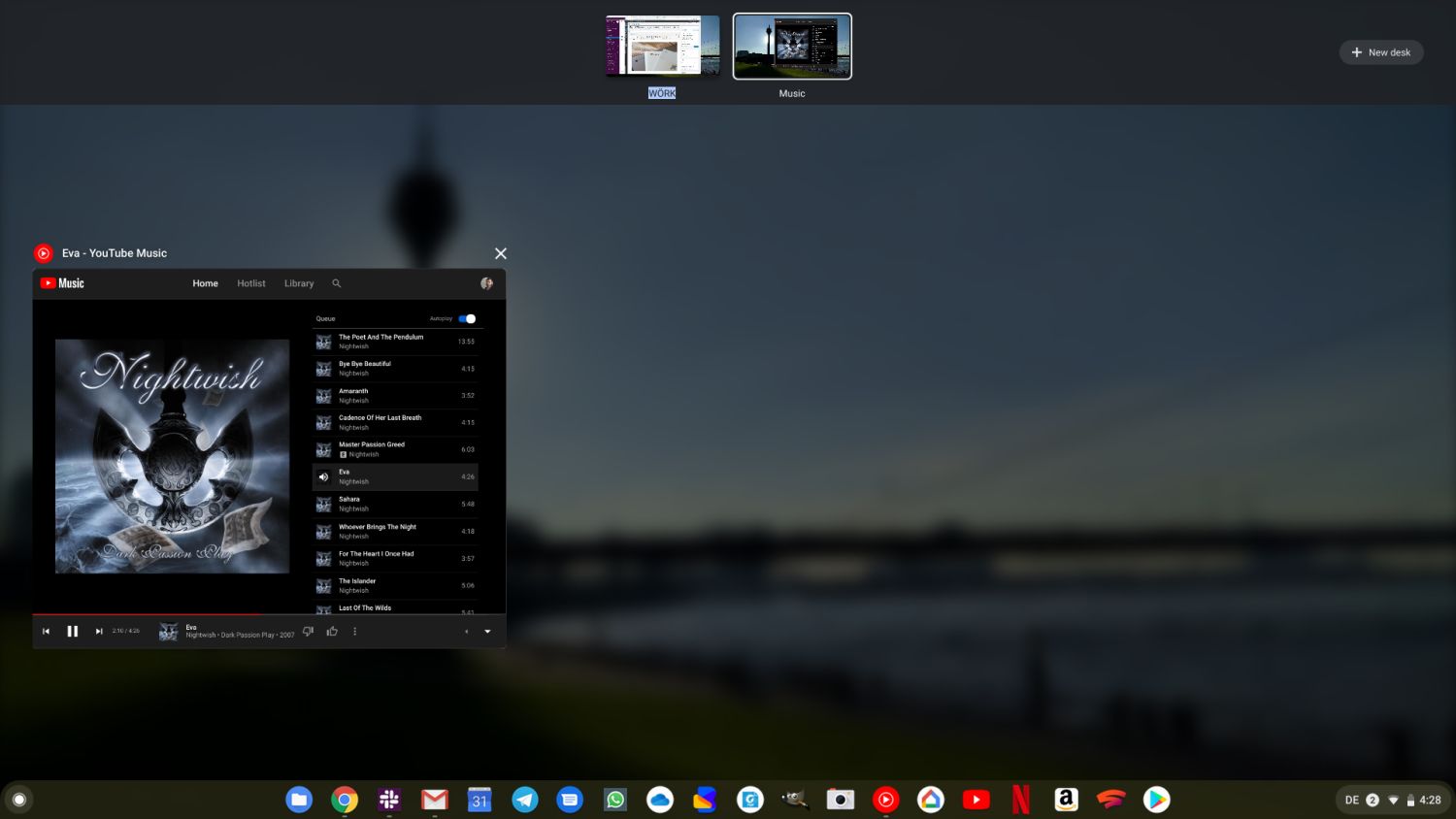The height and width of the screenshot is (819, 1456).
Task: Open the account avatar menu
Action: pos(486,283)
